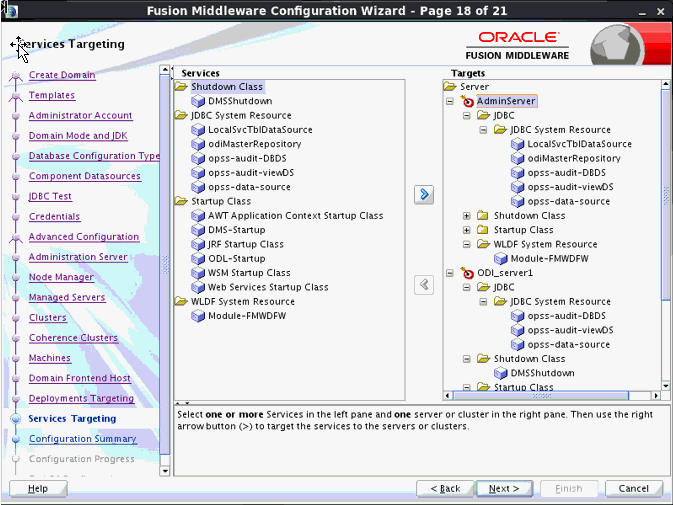
Task: Click the Server folder icon in Targets
Action: (450, 87)
